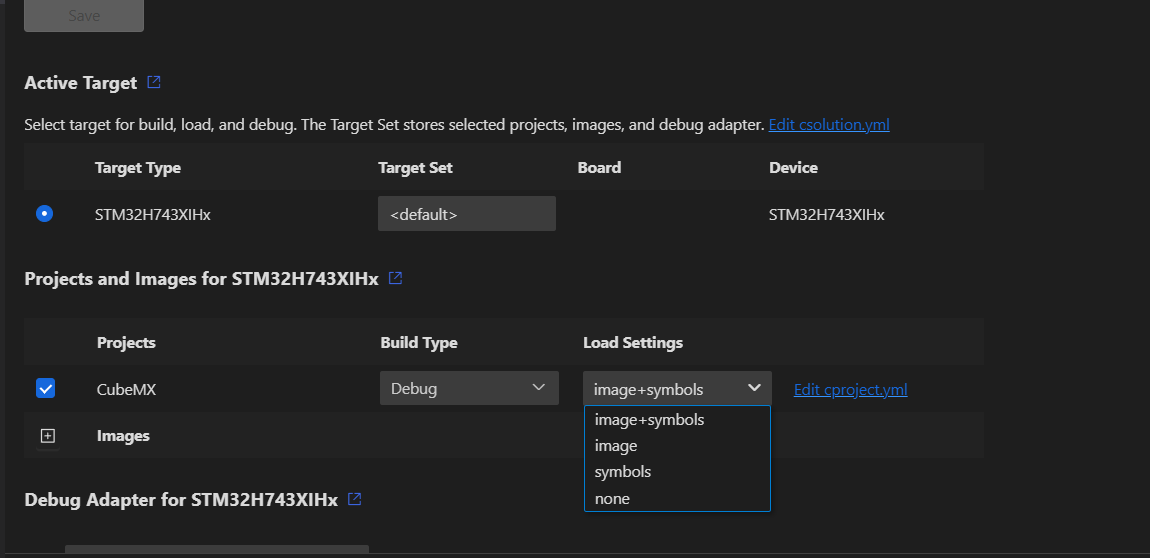
Task: Open the Active Target external link icon
Action: (x=154, y=83)
